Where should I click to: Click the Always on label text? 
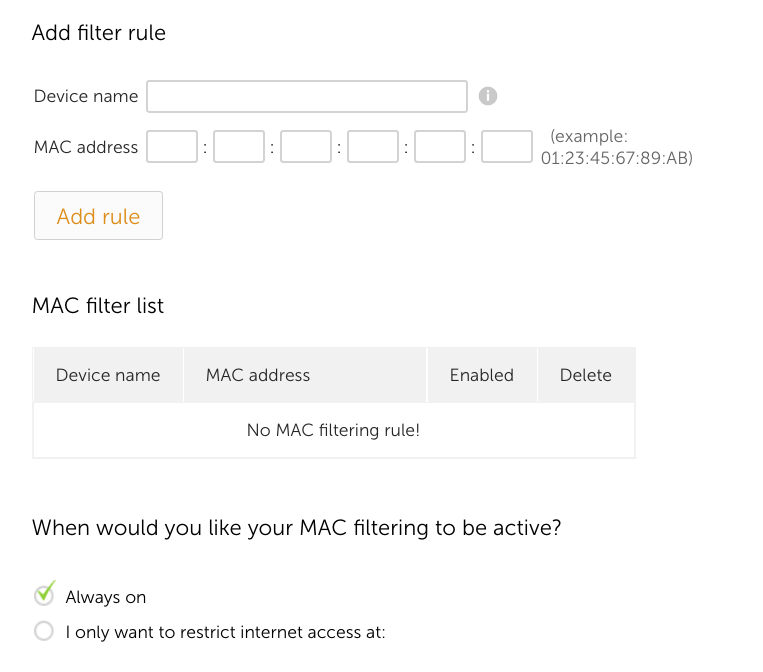point(106,597)
